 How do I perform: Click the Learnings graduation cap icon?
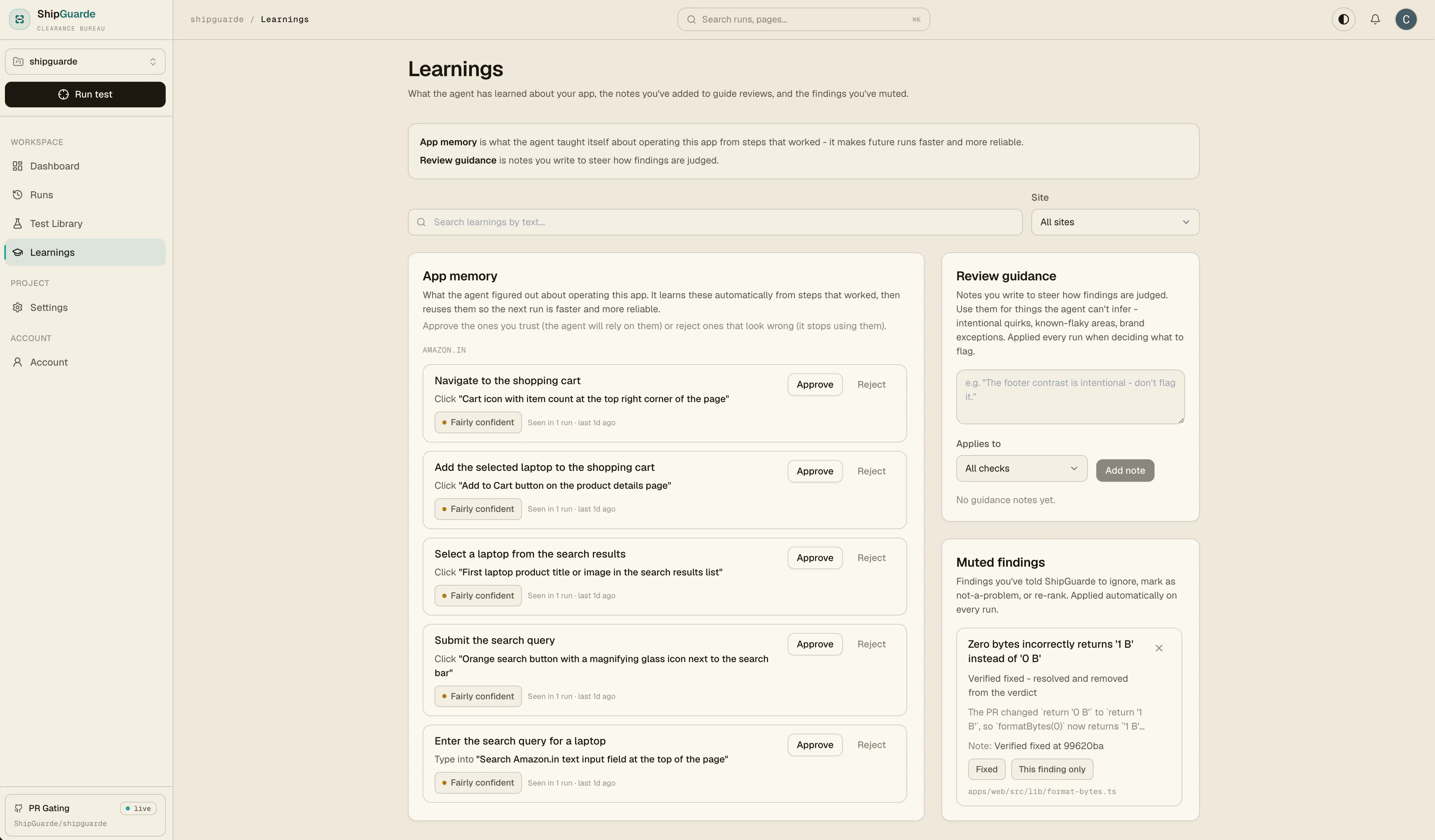tap(18, 252)
